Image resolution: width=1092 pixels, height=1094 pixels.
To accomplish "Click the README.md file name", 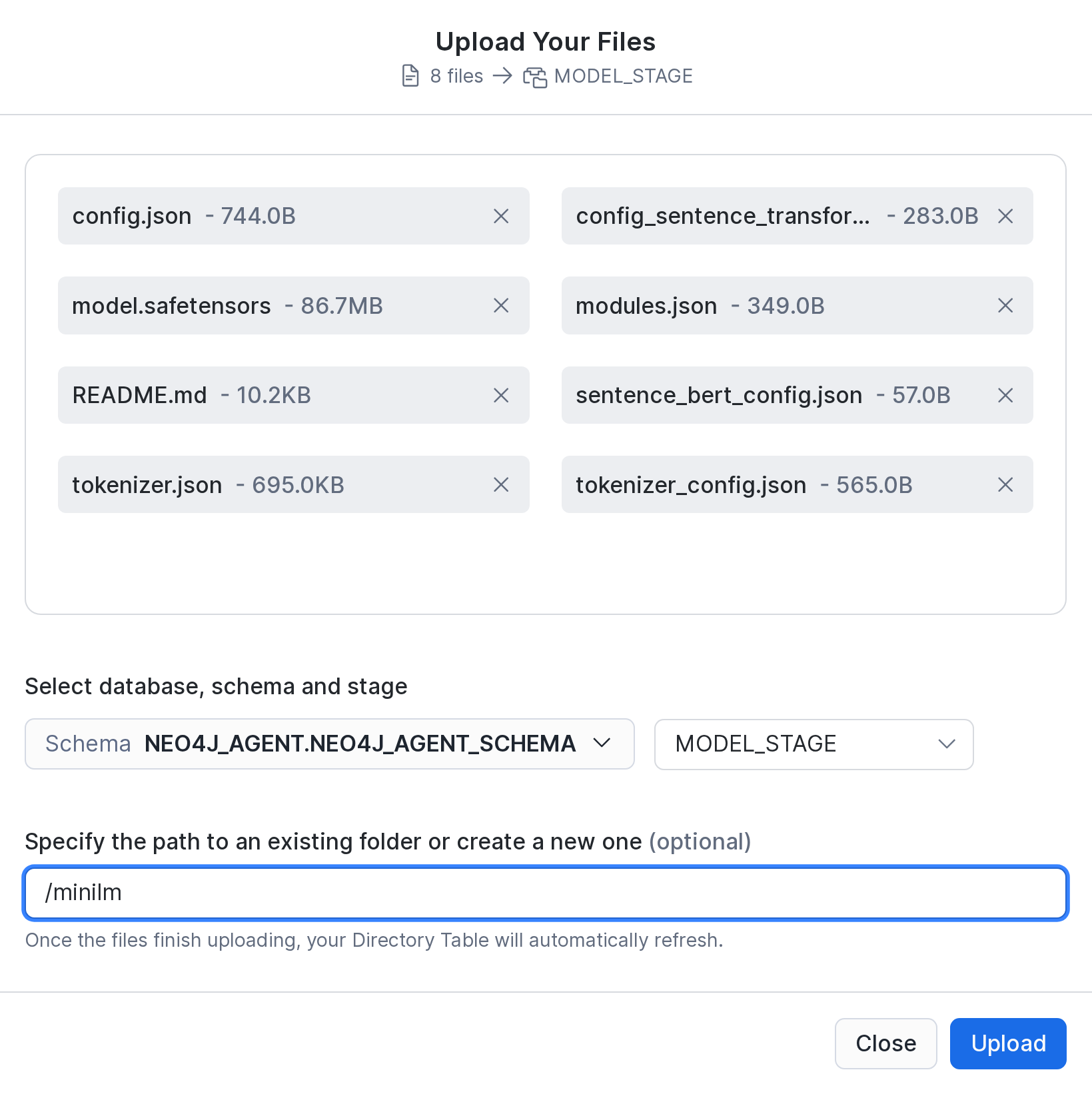I will click(x=140, y=395).
